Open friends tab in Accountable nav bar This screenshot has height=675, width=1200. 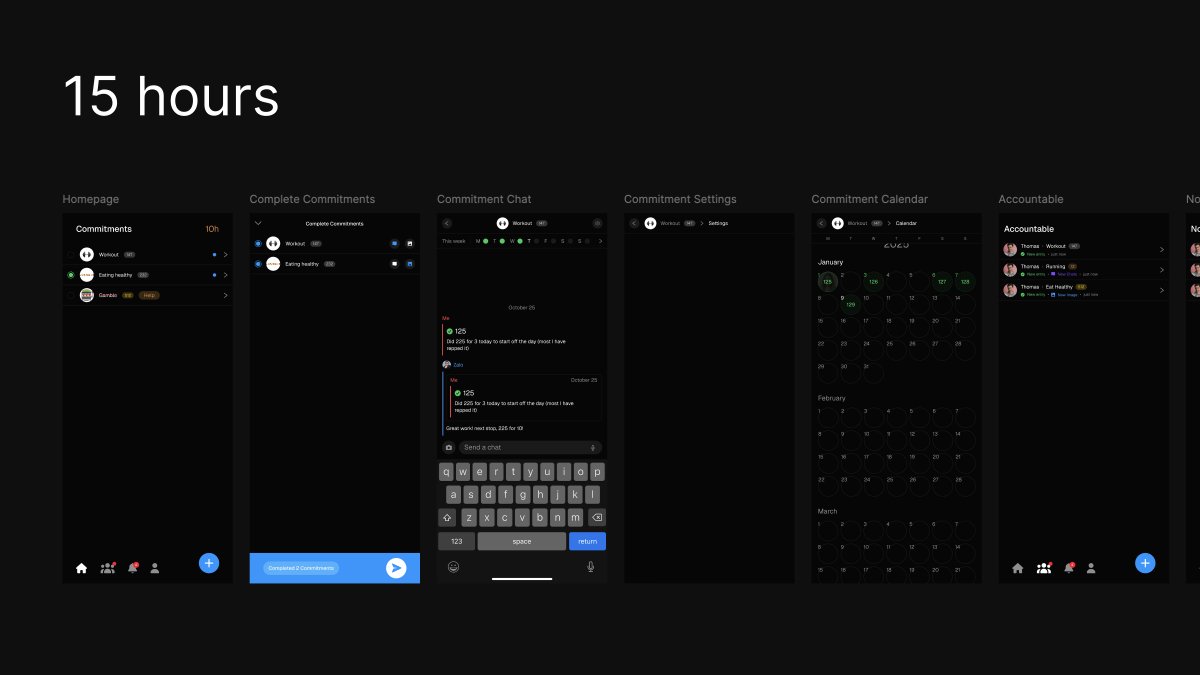pyautogui.click(x=1044, y=568)
